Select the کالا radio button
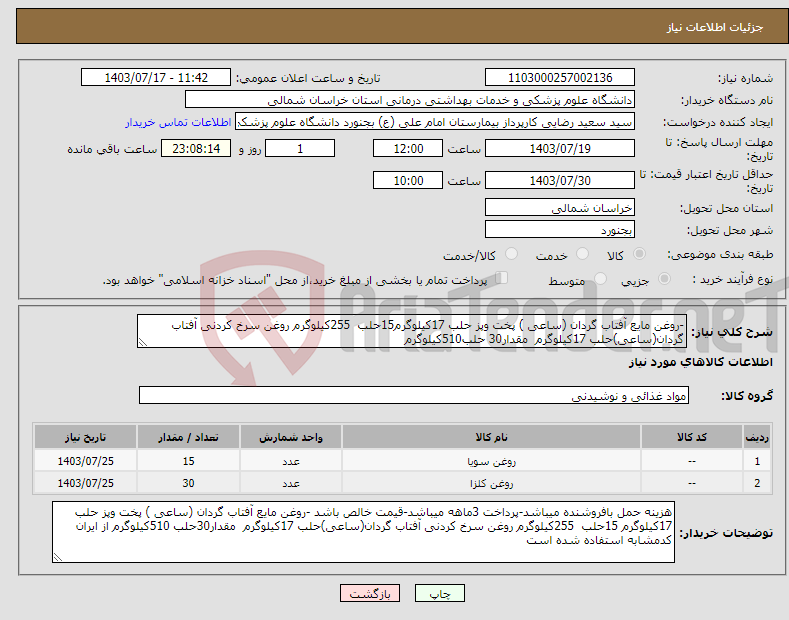The image size is (789, 620). [x=639, y=254]
